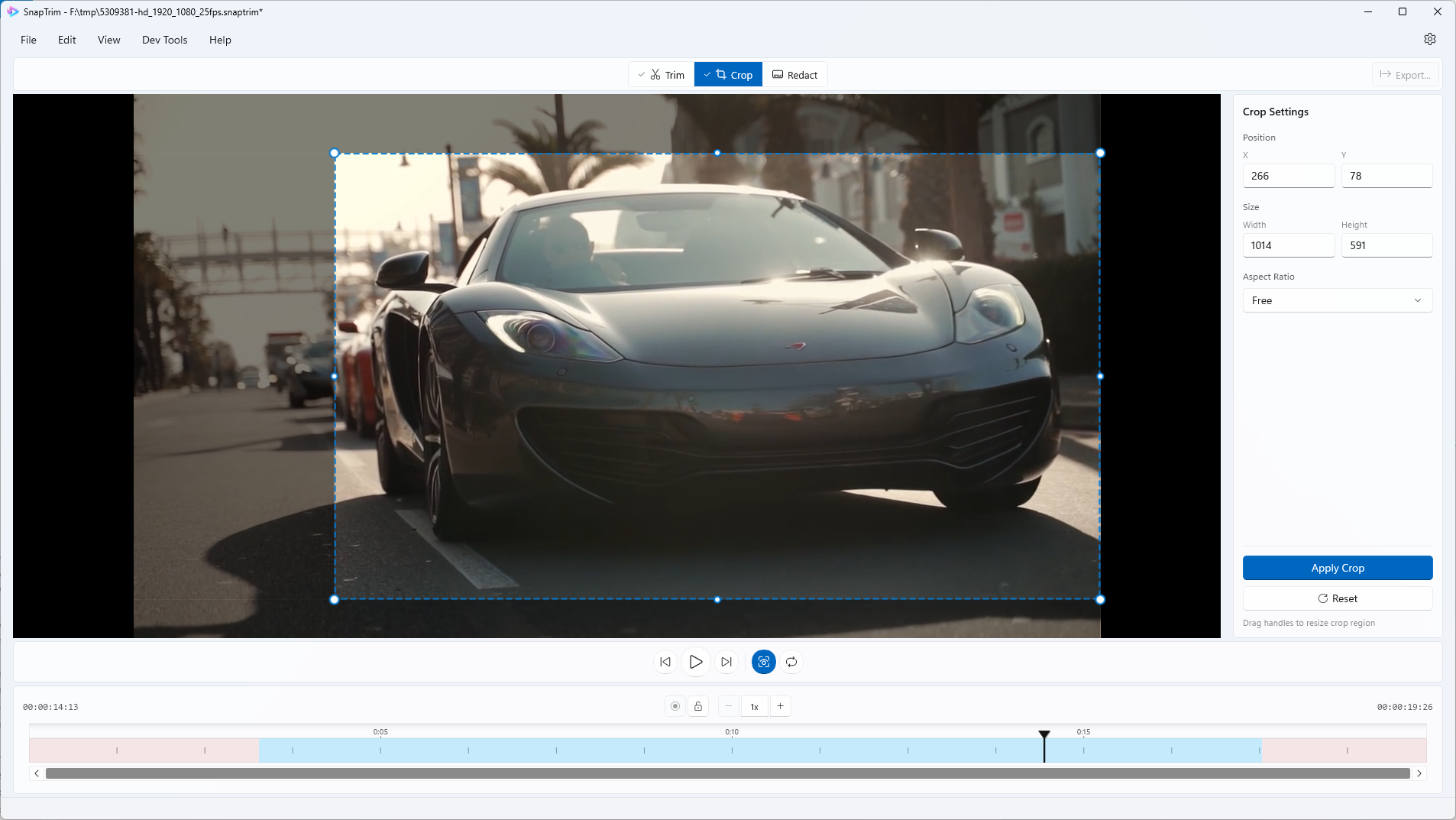Toggle the timeline padlock icon

698,706
